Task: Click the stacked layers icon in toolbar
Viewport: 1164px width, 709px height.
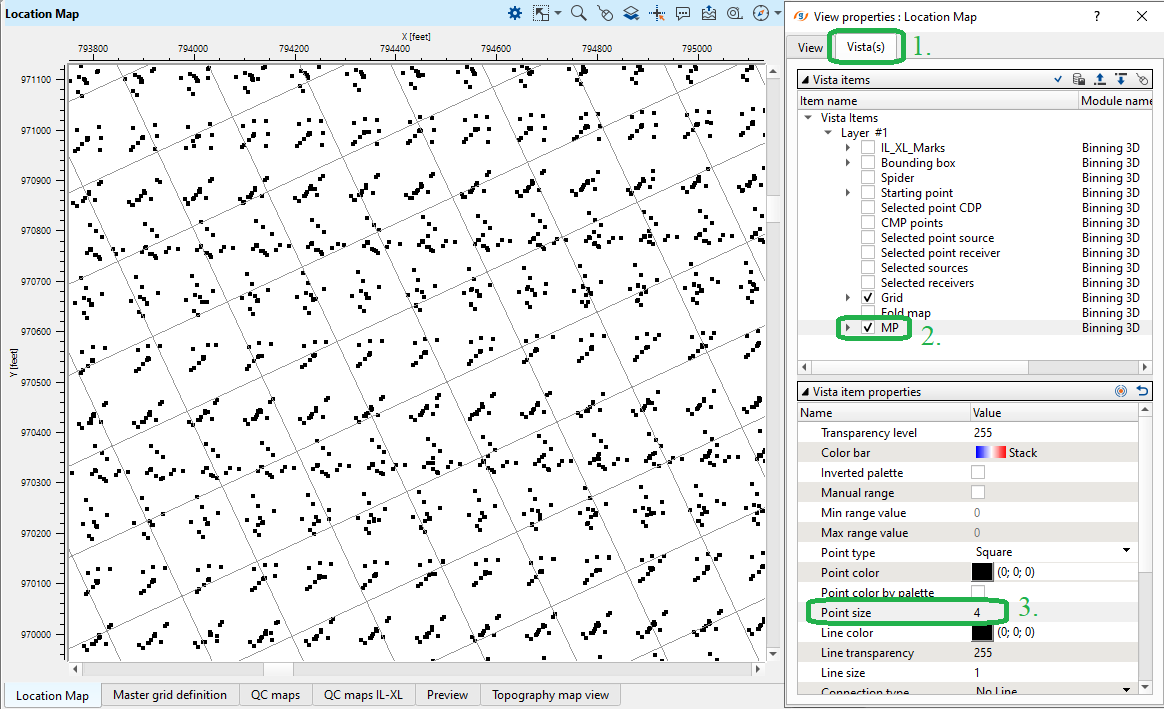Action: pos(631,13)
